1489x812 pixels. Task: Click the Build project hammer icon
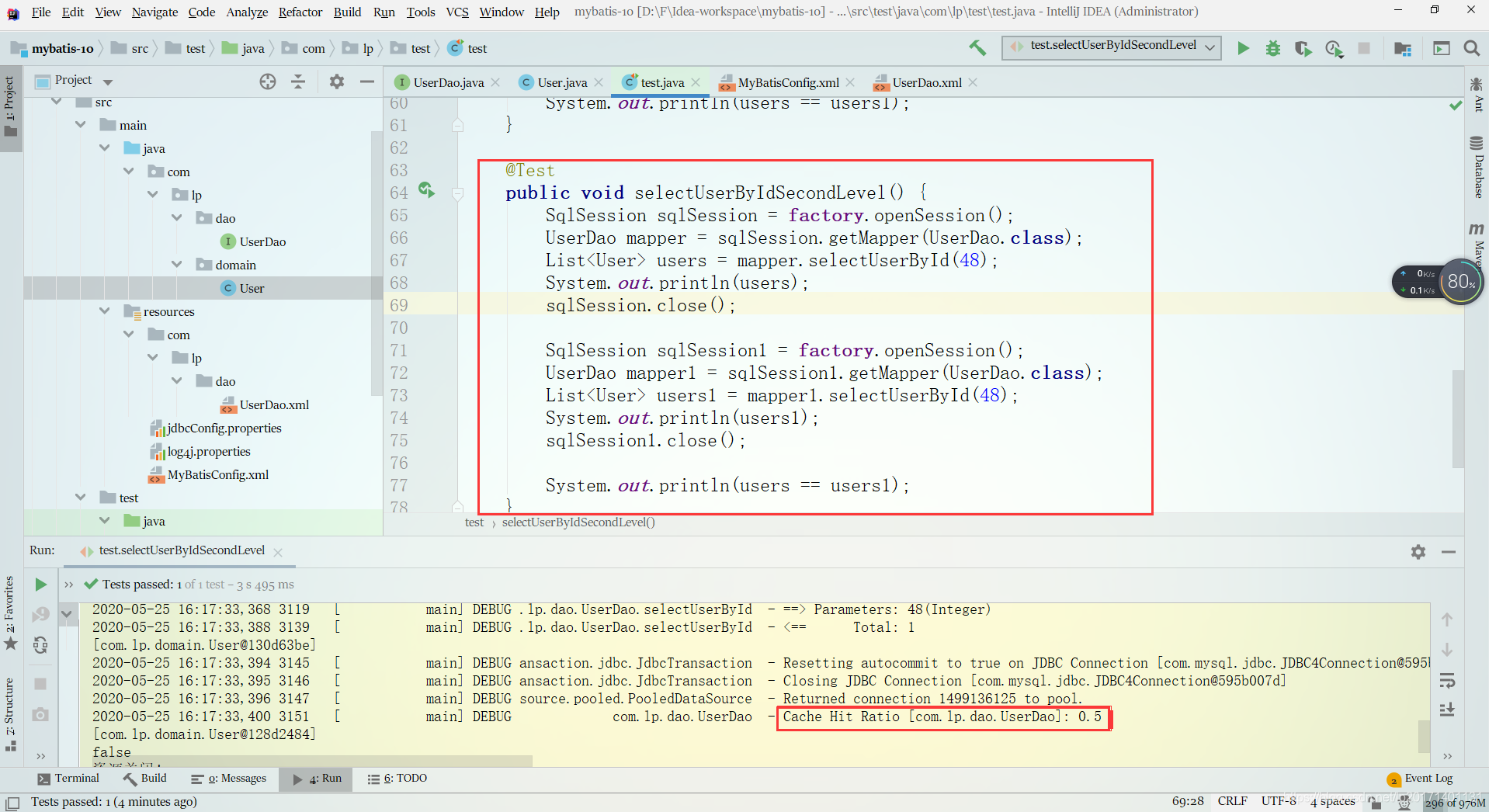coord(977,48)
